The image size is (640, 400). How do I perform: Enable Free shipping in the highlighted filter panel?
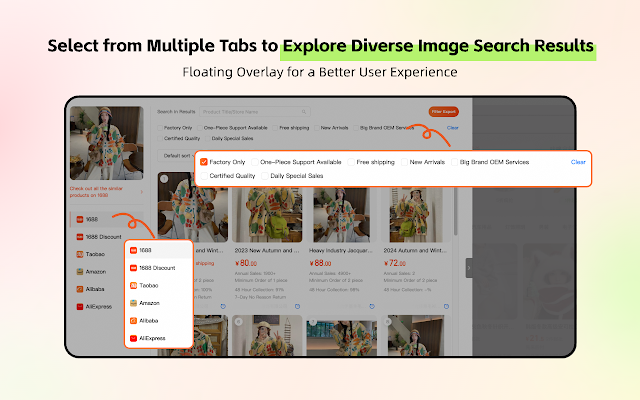point(351,162)
